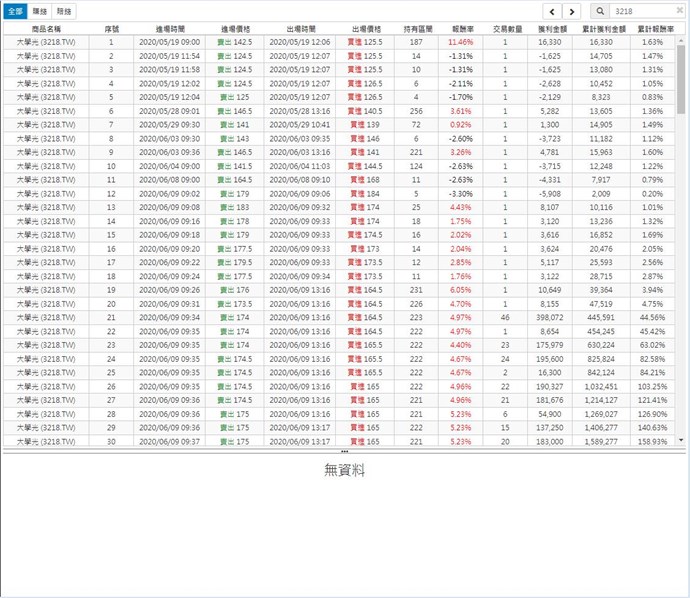Select the 全部 tab

(x=14, y=11)
